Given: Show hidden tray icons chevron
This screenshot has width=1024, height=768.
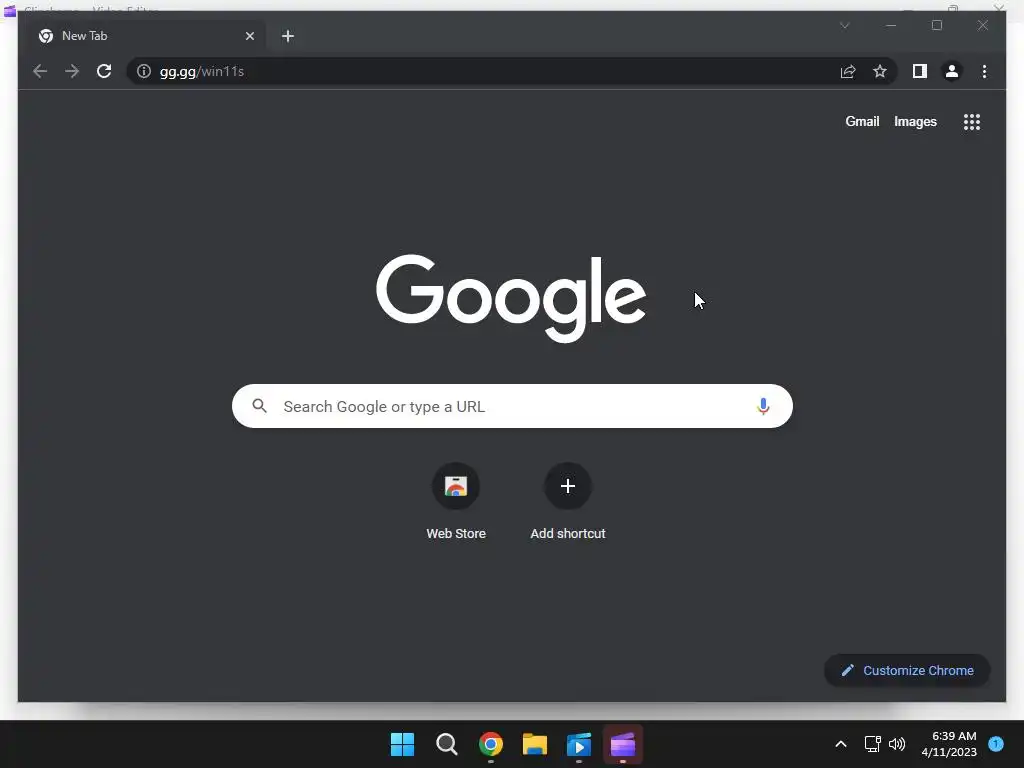Looking at the screenshot, I should click(x=841, y=744).
